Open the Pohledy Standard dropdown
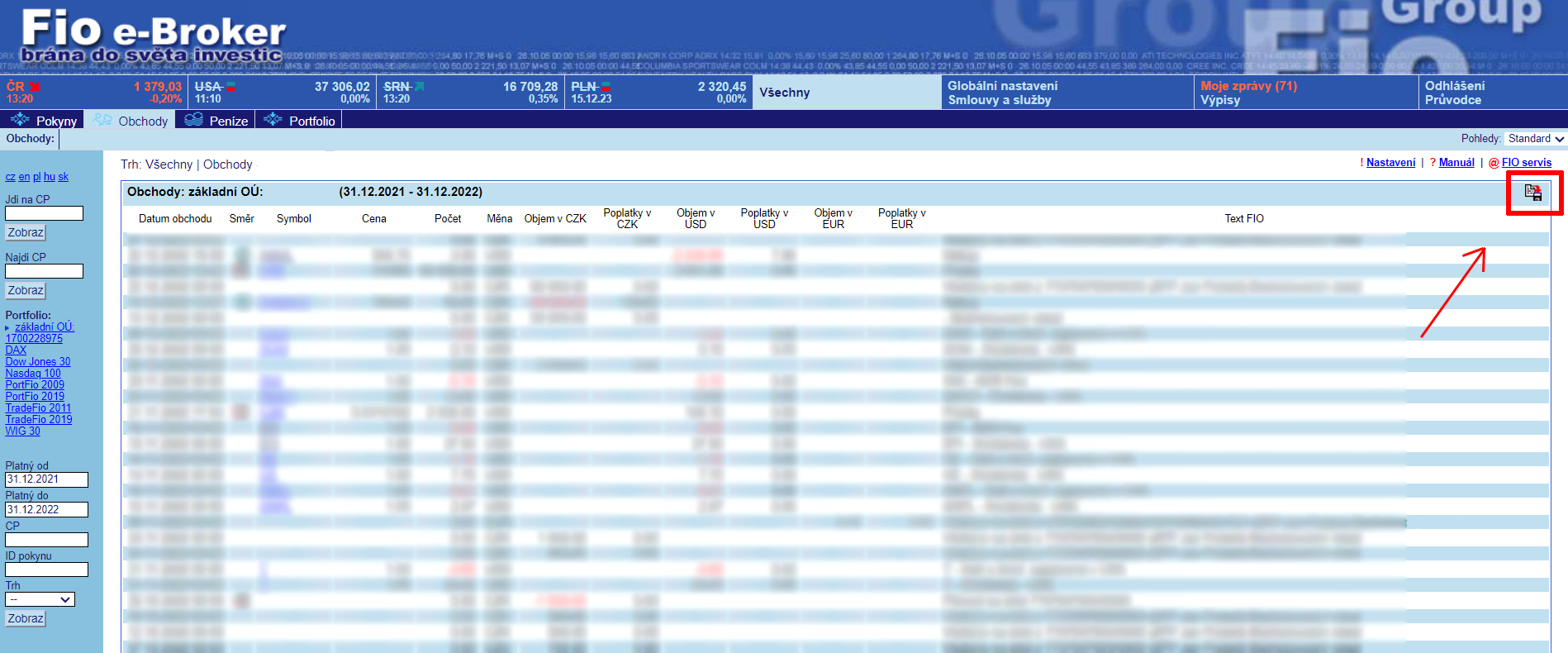This screenshot has width=1568, height=653. tap(1535, 139)
